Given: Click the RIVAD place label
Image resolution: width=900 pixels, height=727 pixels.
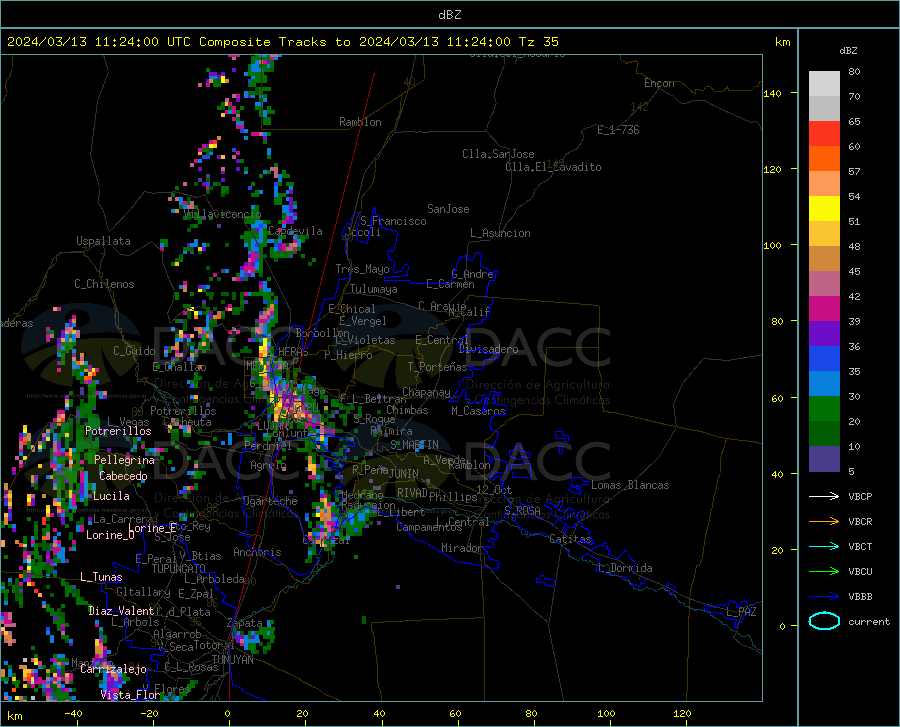Looking at the screenshot, I should (412, 493).
